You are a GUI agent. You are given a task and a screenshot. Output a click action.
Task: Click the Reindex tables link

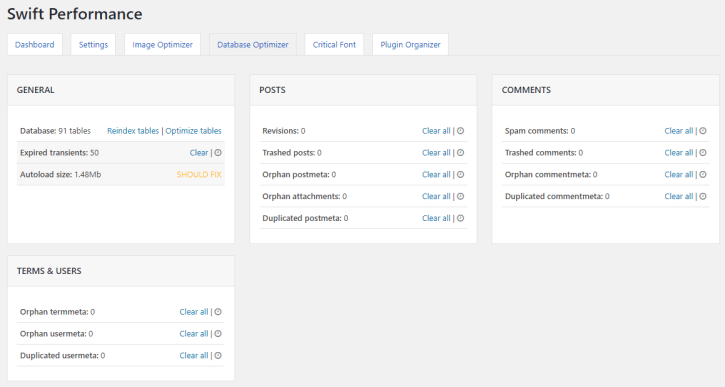133,131
